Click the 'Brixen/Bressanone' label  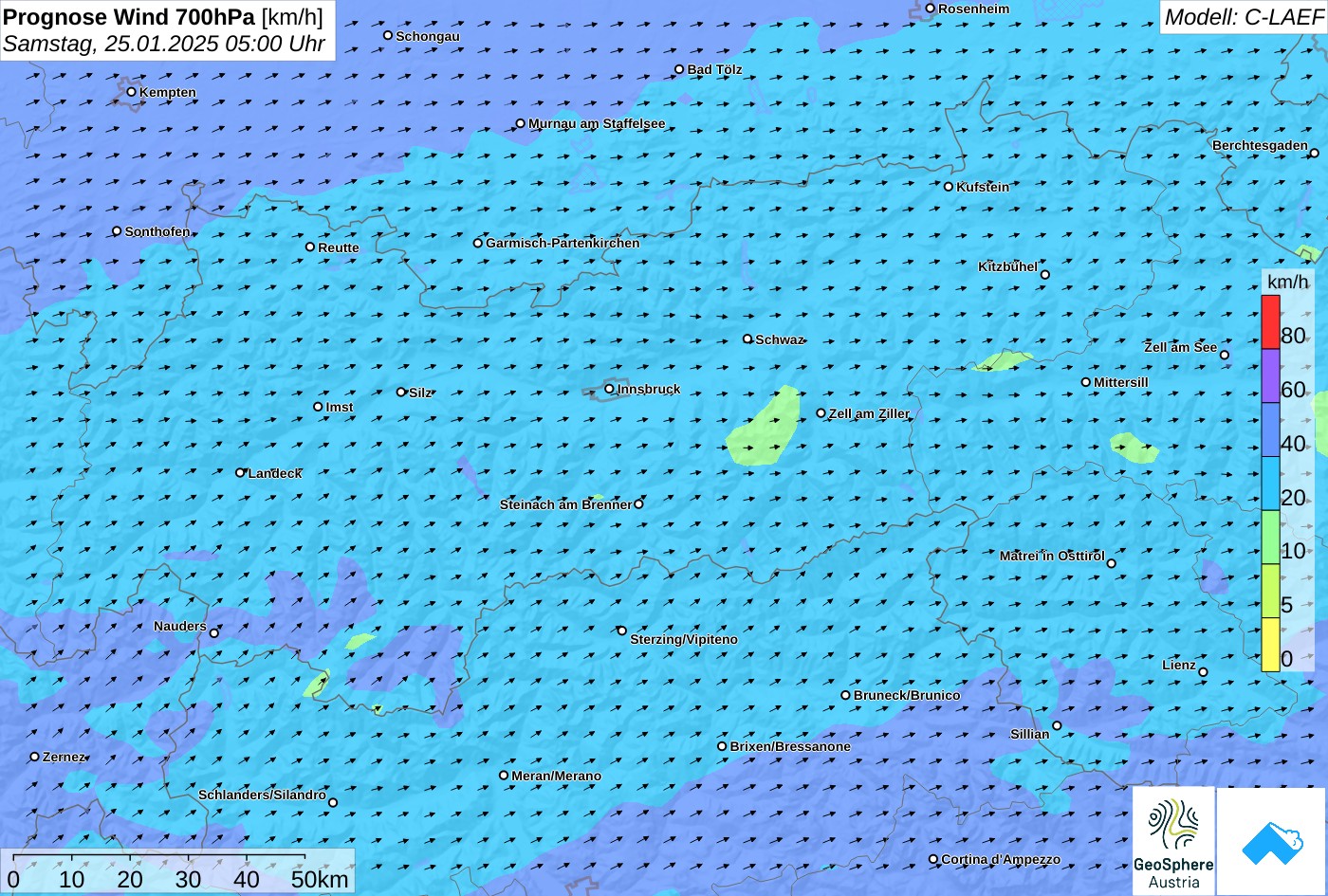point(790,746)
